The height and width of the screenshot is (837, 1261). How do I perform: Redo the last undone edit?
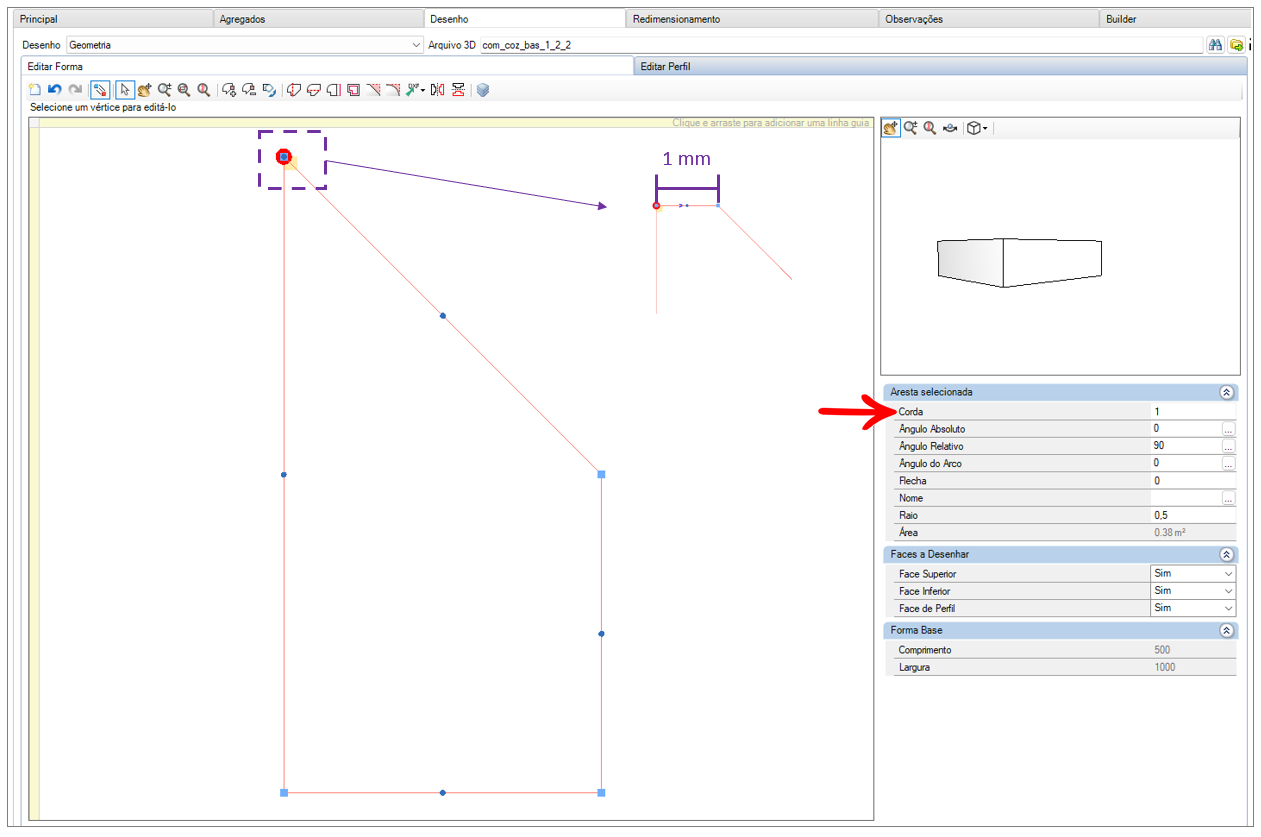(x=75, y=90)
